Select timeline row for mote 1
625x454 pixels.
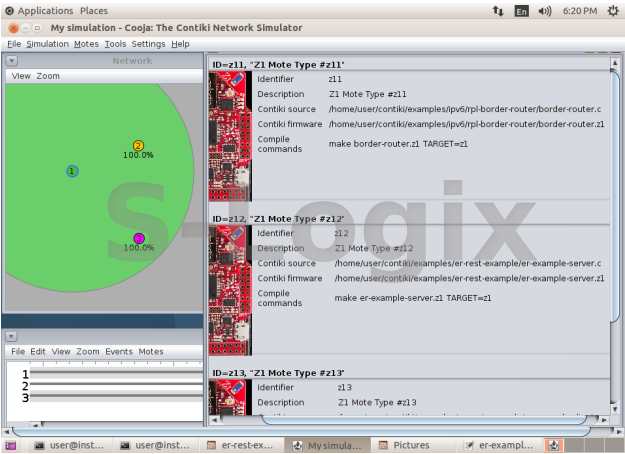(x=116, y=374)
